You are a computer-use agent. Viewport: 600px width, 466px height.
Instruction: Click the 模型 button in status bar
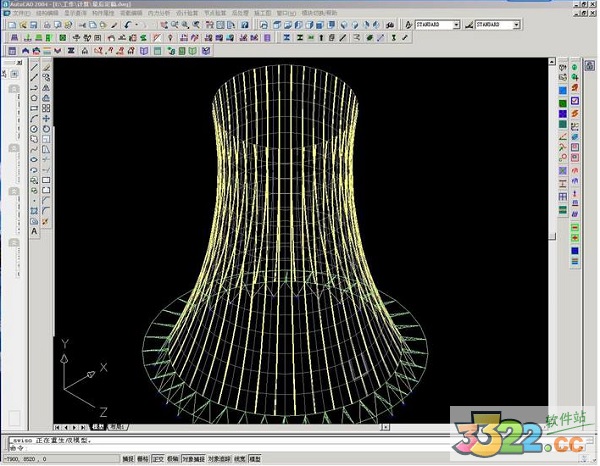(255, 459)
